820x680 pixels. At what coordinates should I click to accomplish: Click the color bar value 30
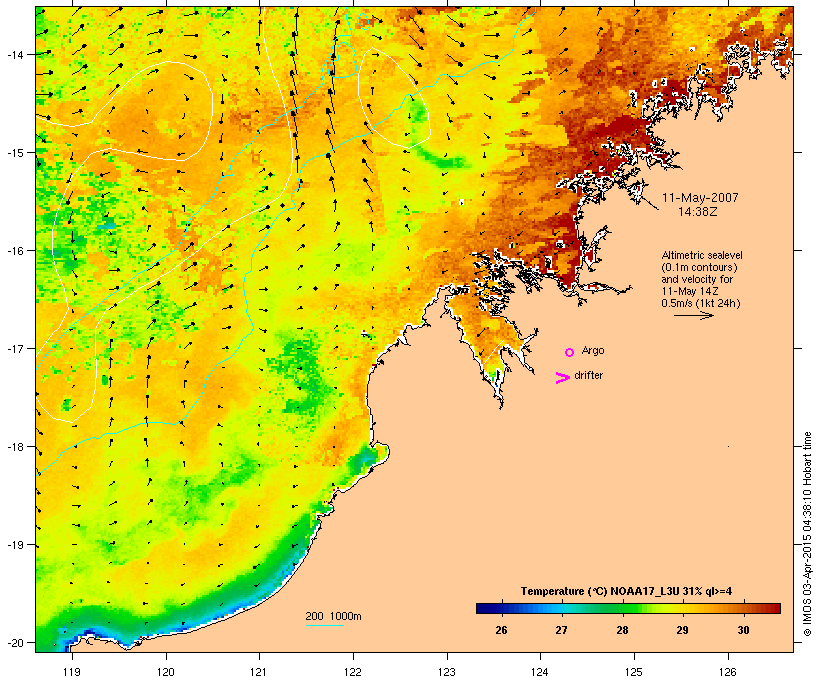[743, 630]
